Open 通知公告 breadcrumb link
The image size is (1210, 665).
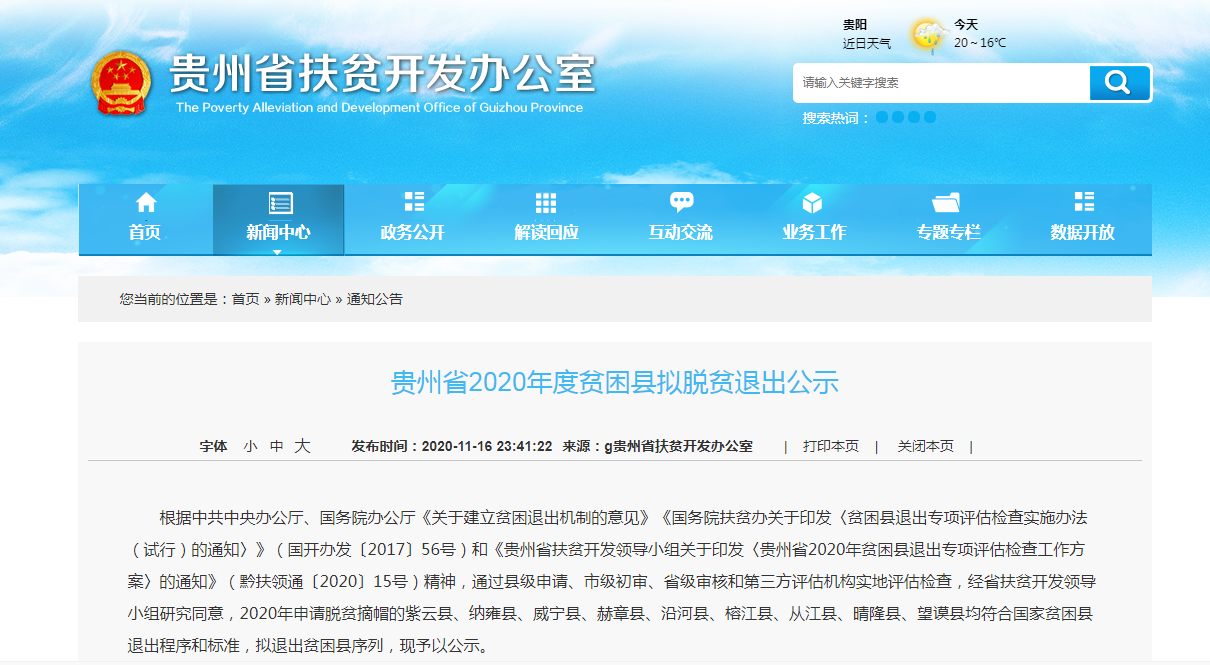(x=374, y=299)
